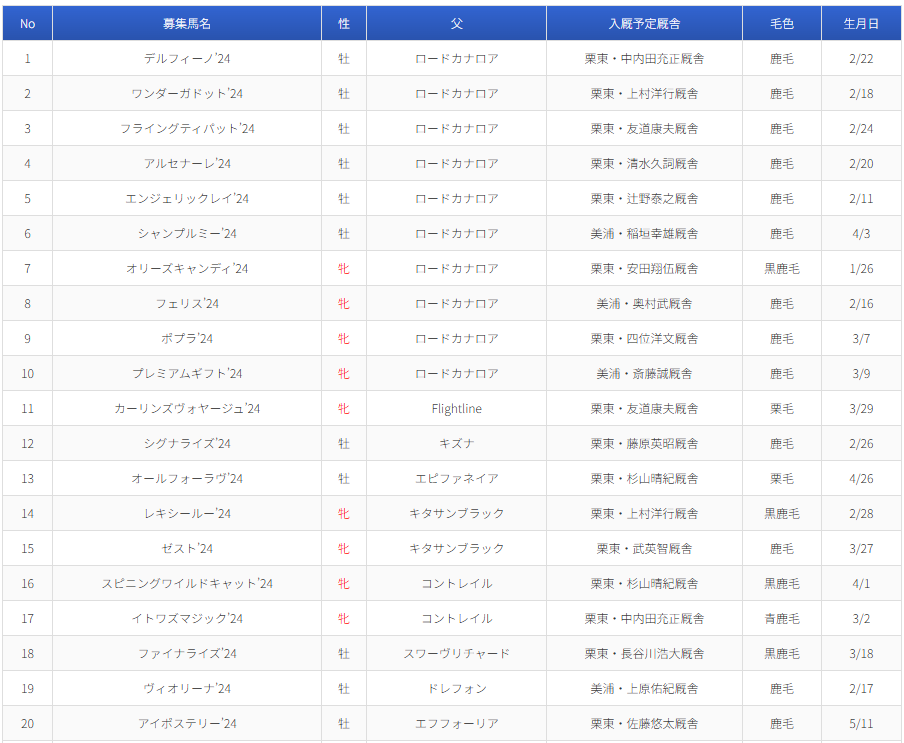
Task: Sort by the 募集馬名 column header
Action: click(187, 23)
